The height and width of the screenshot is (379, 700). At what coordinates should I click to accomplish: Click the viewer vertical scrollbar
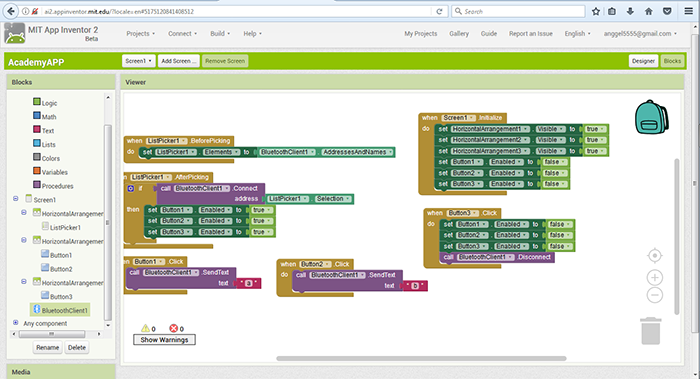(x=677, y=237)
